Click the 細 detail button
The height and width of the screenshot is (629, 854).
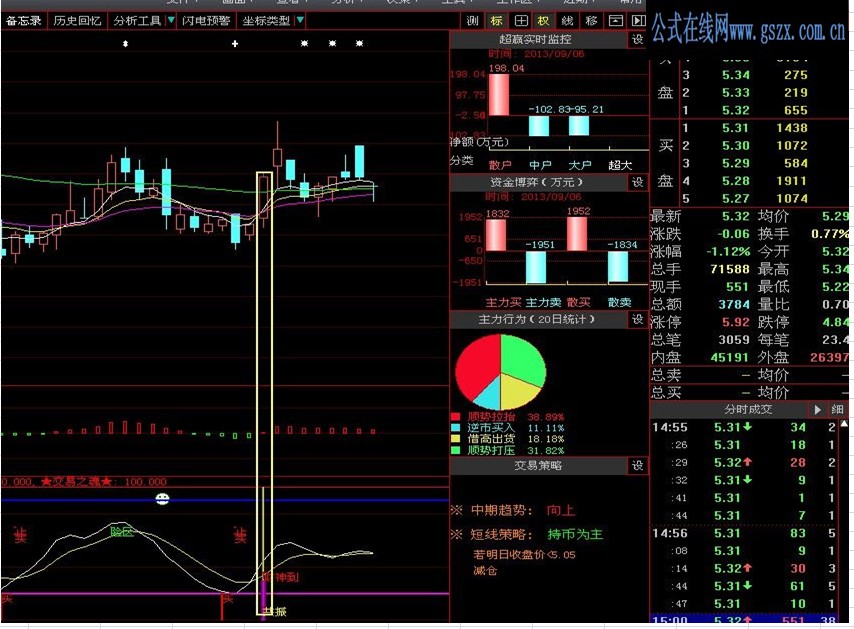coord(838,410)
